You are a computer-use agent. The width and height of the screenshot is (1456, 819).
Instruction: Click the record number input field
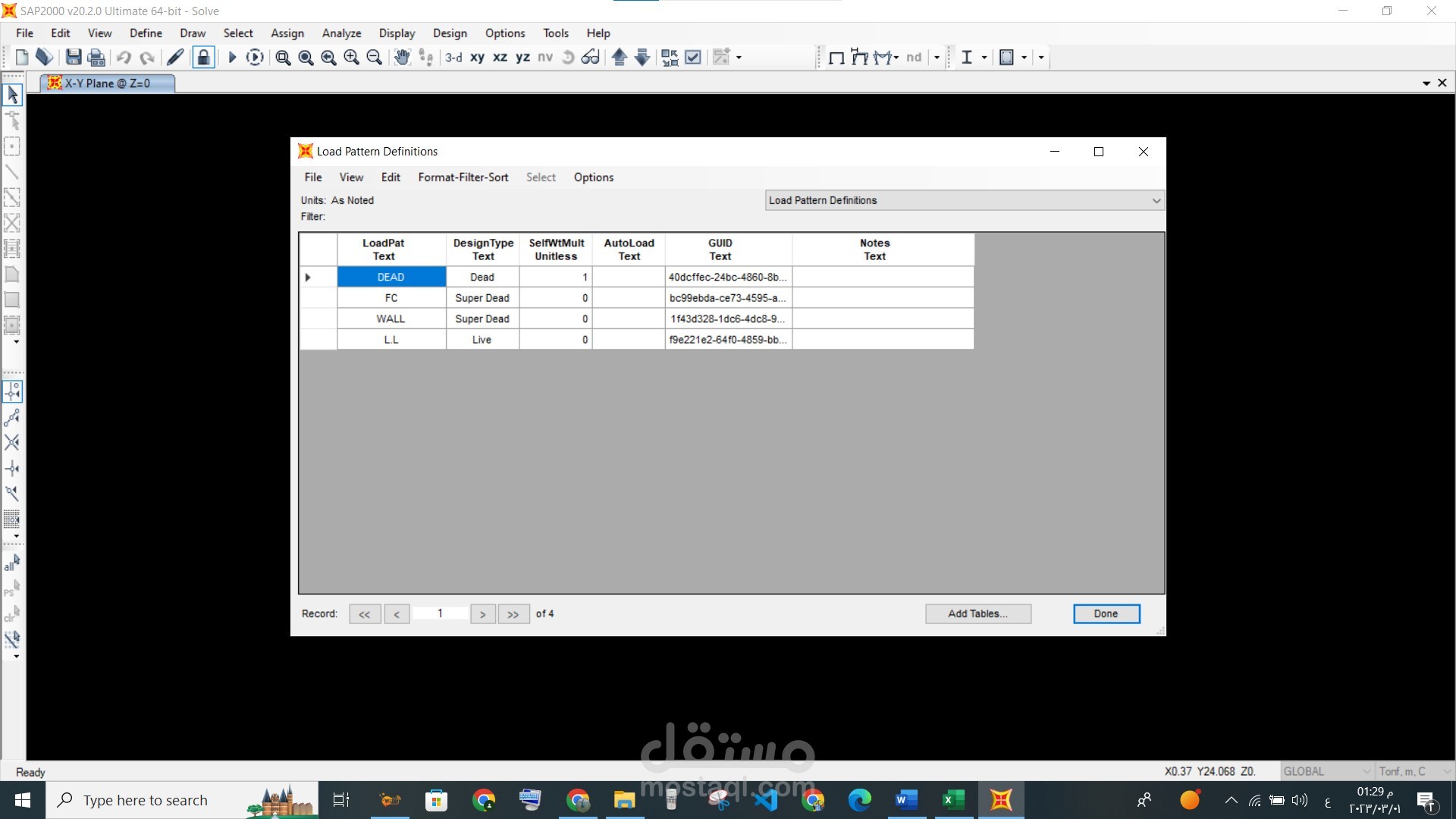[440, 613]
